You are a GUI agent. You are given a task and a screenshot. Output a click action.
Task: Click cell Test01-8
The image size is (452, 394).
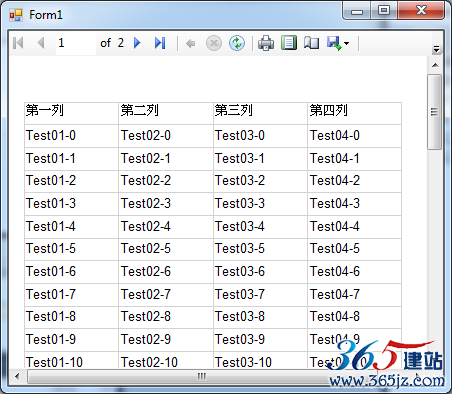[x=71, y=317]
